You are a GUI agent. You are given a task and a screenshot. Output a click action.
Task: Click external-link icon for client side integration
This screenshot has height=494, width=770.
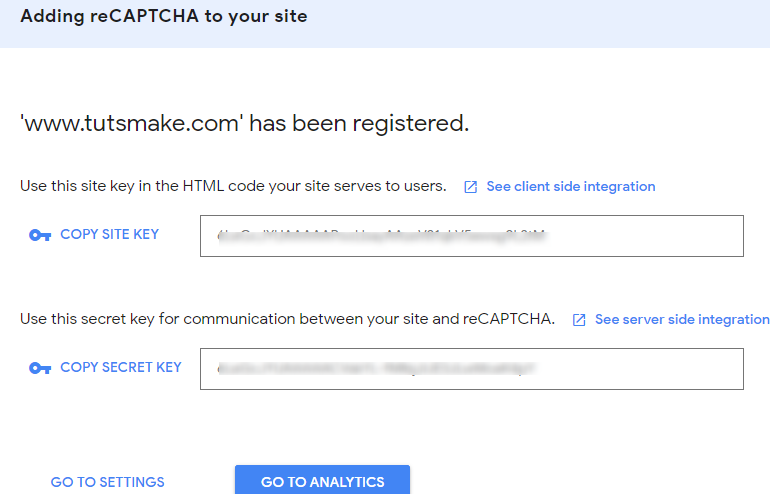[x=471, y=187]
